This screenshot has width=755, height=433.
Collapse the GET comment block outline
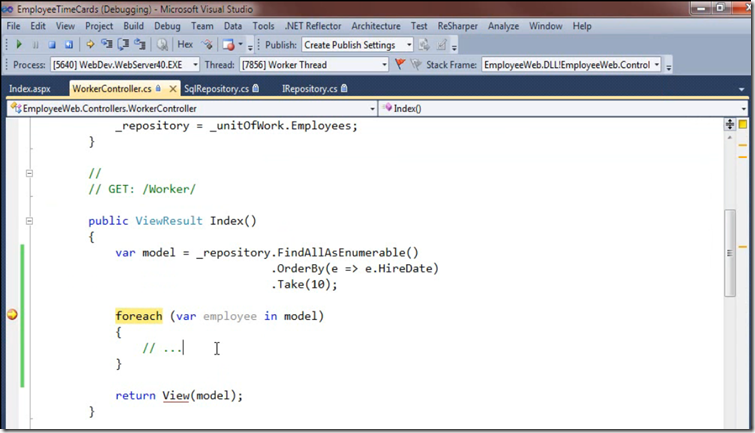click(29, 173)
